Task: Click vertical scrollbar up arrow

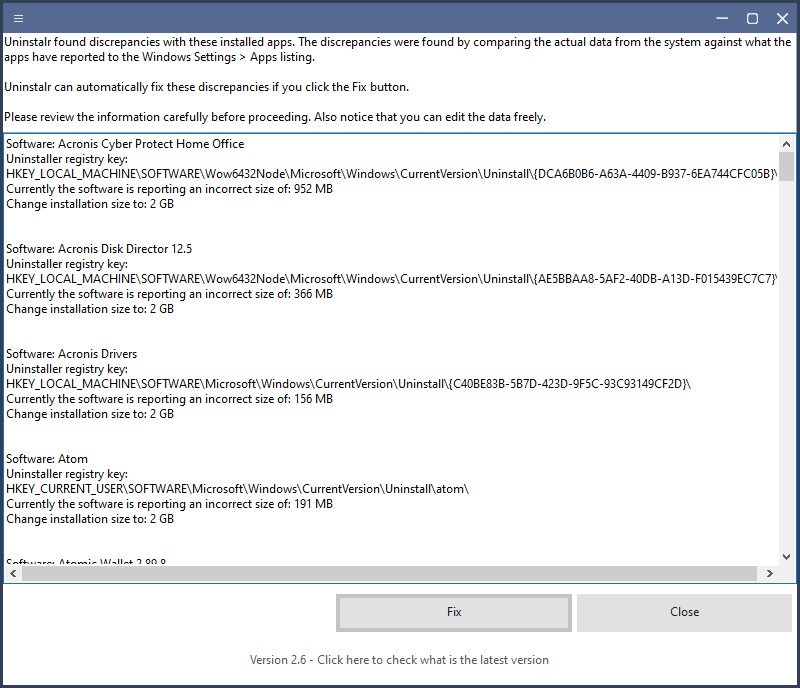Action: pos(786,144)
